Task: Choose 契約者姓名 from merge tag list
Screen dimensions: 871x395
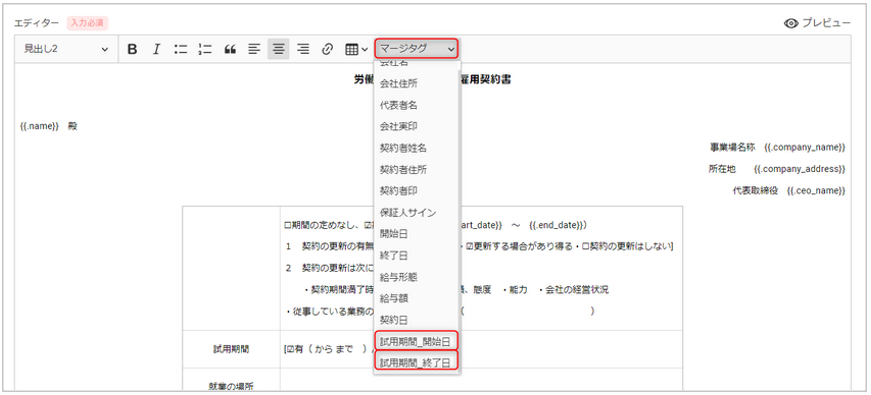Action: click(417, 148)
